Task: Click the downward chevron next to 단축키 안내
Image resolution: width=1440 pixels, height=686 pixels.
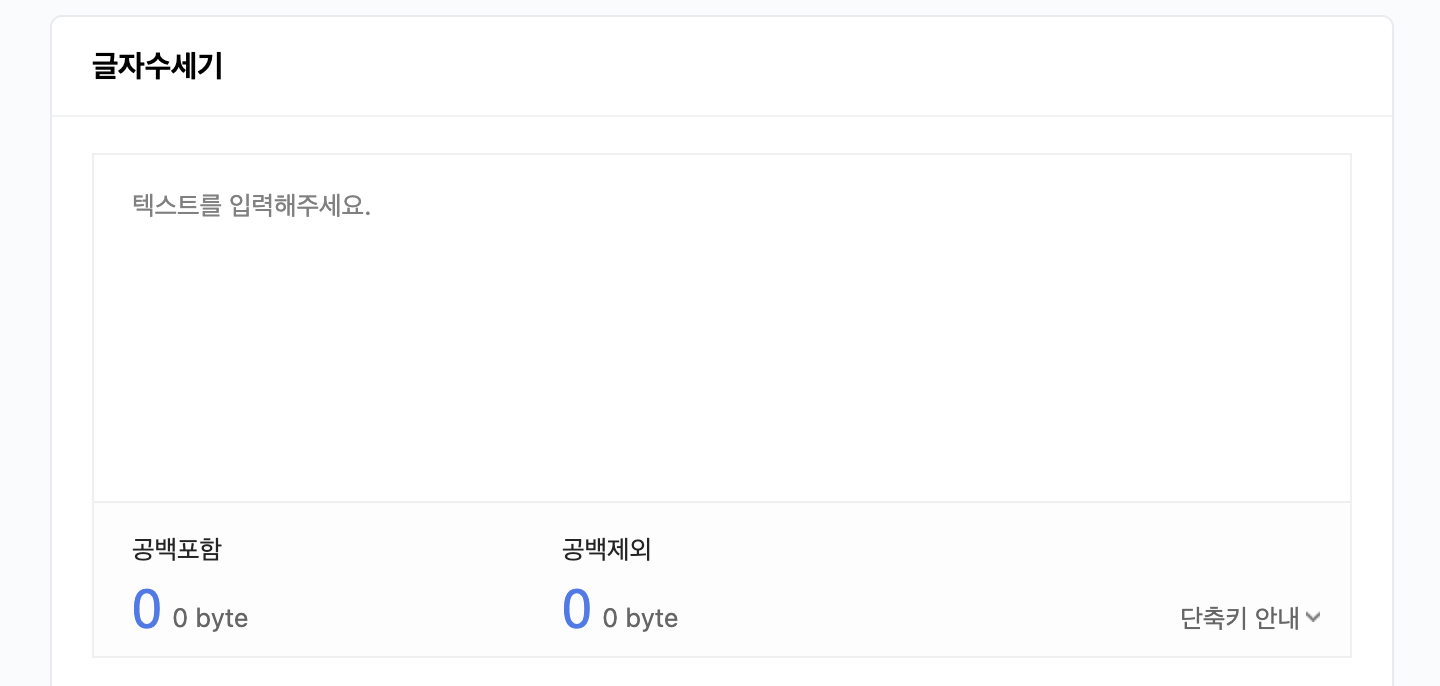Action: (1313, 618)
